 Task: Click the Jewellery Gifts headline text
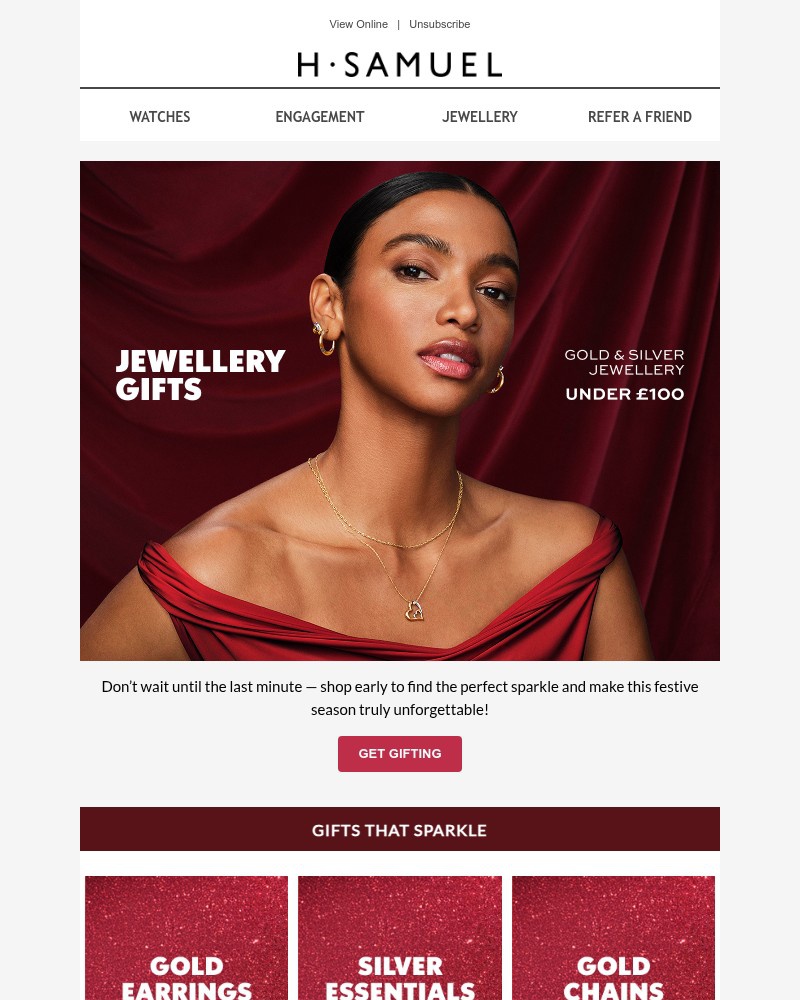click(x=200, y=374)
